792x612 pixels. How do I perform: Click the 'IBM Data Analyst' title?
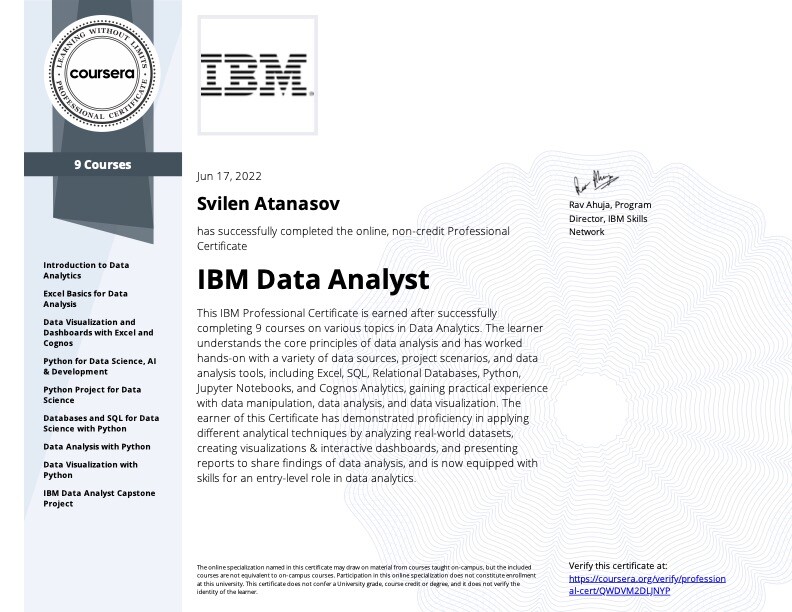(313, 279)
